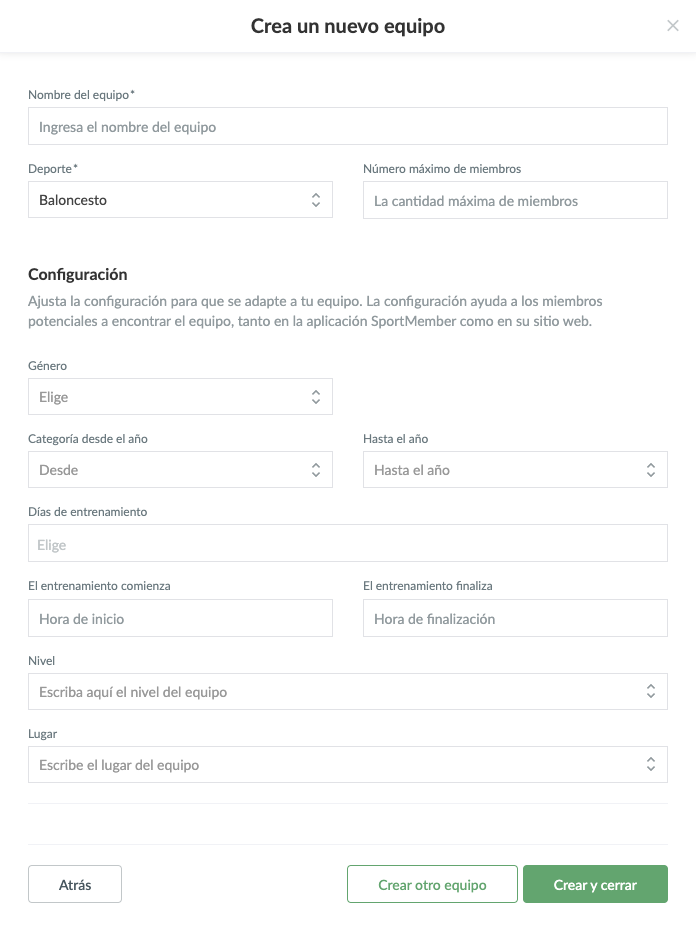Click the Deporte dropdown arrows icon
The width and height of the screenshot is (696, 932).
[x=316, y=200]
